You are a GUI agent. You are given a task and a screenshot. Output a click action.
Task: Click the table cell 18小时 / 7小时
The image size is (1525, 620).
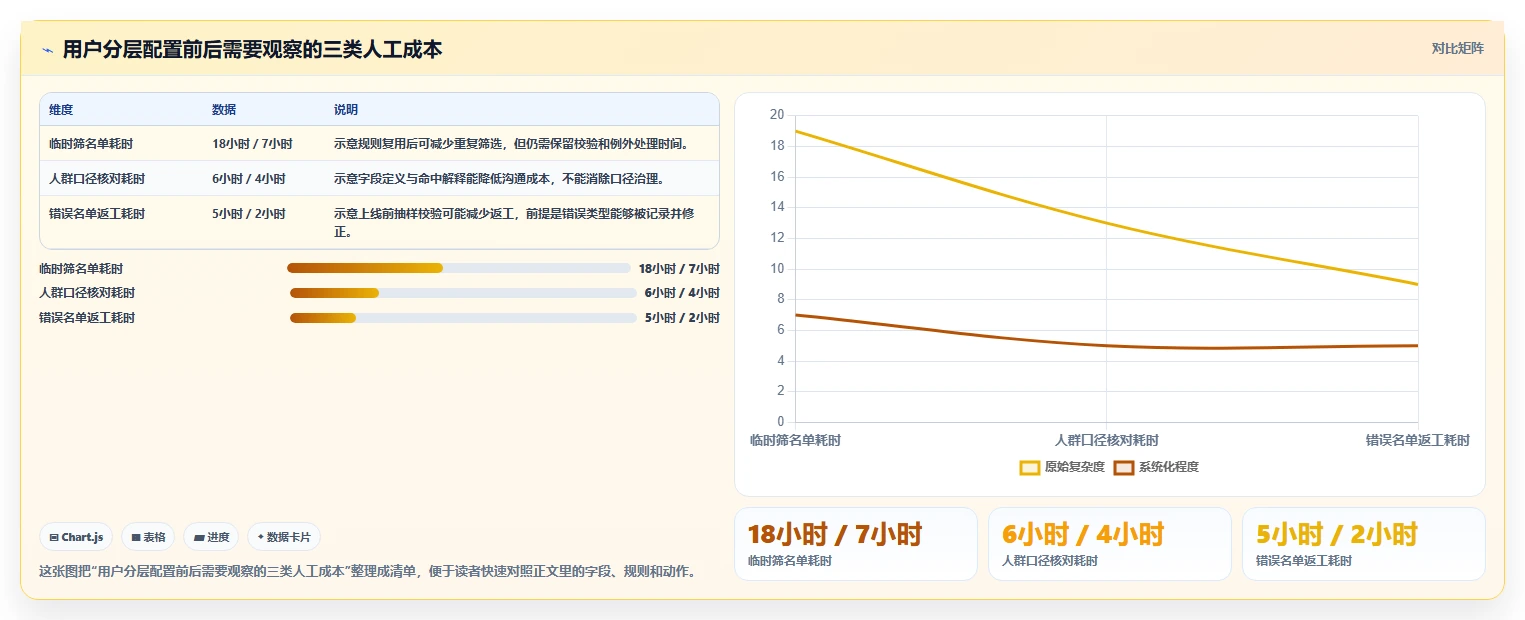pyautogui.click(x=252, y=144)
